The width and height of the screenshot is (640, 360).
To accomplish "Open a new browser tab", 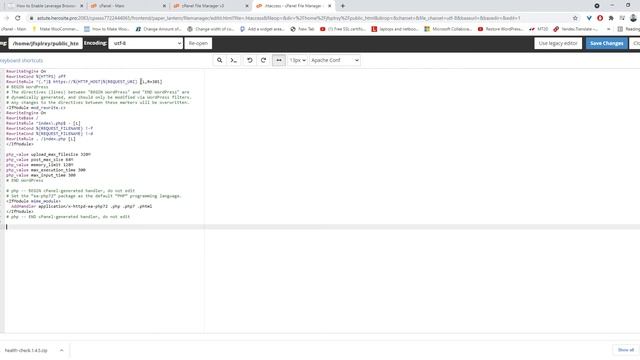I will [343, 6].
